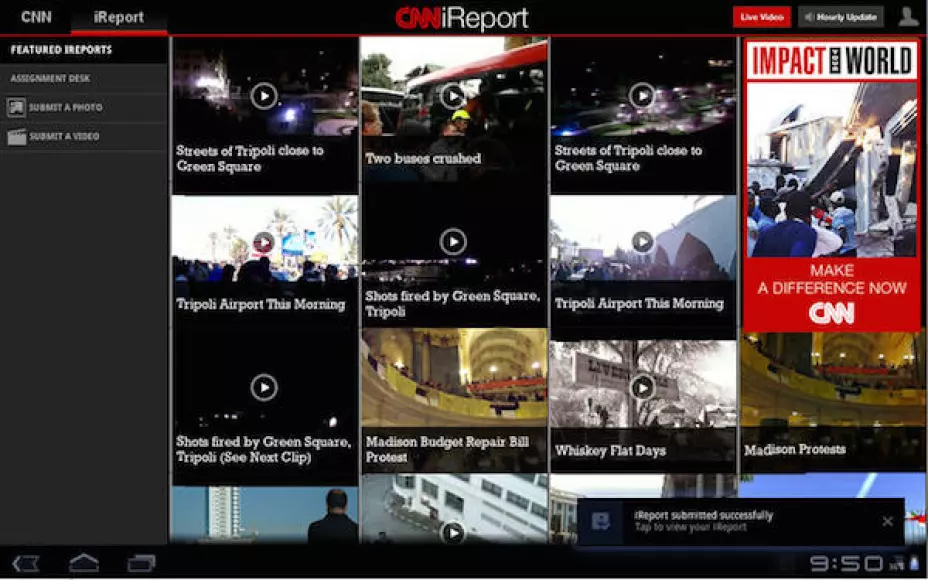Image resolution: width=928 pixels, height=580 pixels.
Task: Switch to the CNN tab
Action: [36, 16]
